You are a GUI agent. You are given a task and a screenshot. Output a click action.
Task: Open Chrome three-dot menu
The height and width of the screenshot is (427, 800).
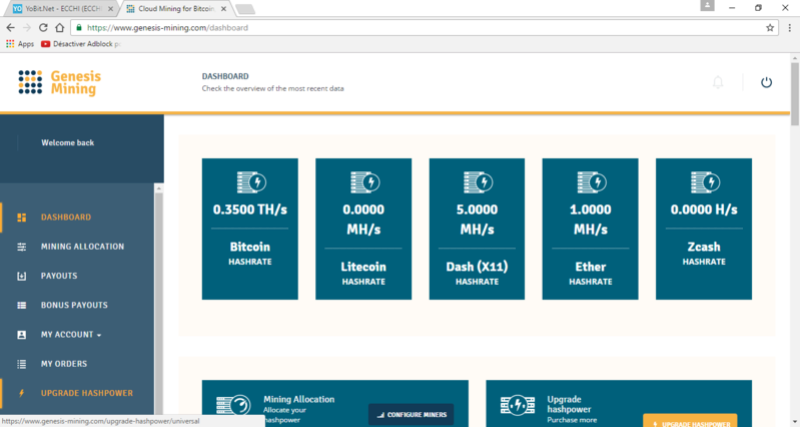(x=790, y=28)
